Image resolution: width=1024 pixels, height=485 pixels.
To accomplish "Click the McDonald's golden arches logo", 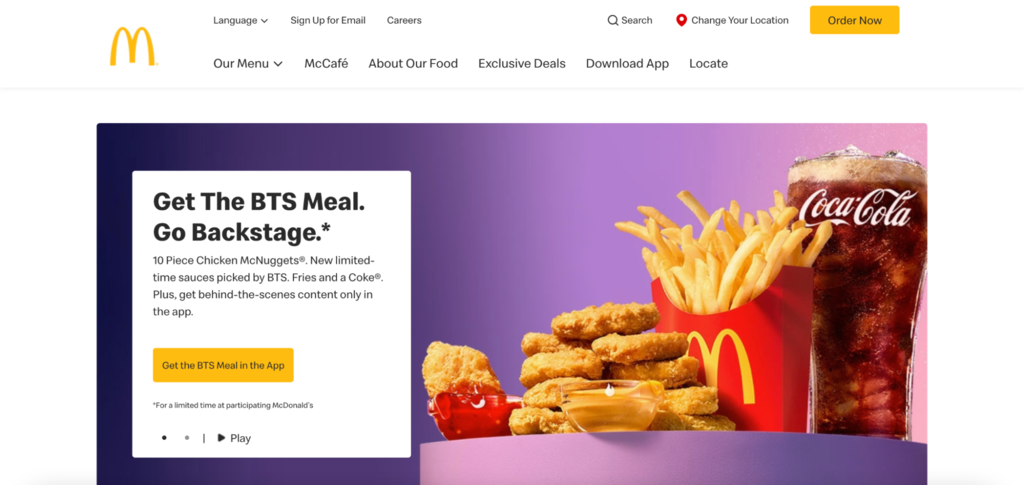I will point(133,46).
